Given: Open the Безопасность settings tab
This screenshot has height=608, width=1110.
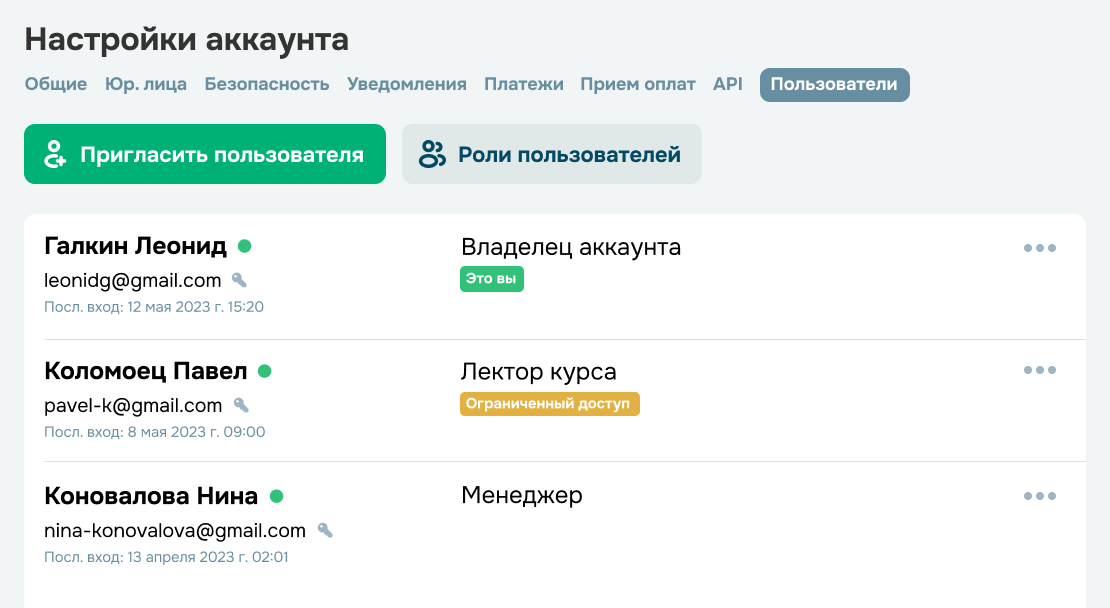Looking at the screenshot, I should [266, 84].
